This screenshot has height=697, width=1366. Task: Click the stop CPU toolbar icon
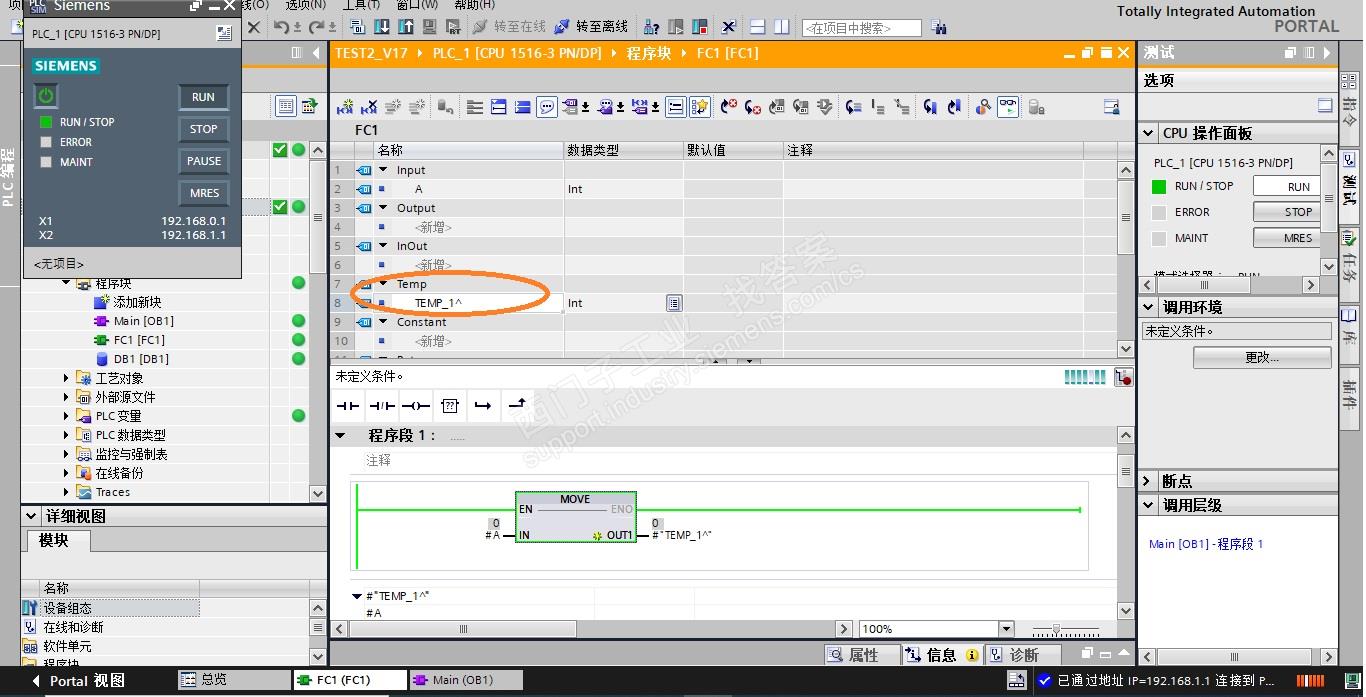pyautogui.click(x=700, y=27)
